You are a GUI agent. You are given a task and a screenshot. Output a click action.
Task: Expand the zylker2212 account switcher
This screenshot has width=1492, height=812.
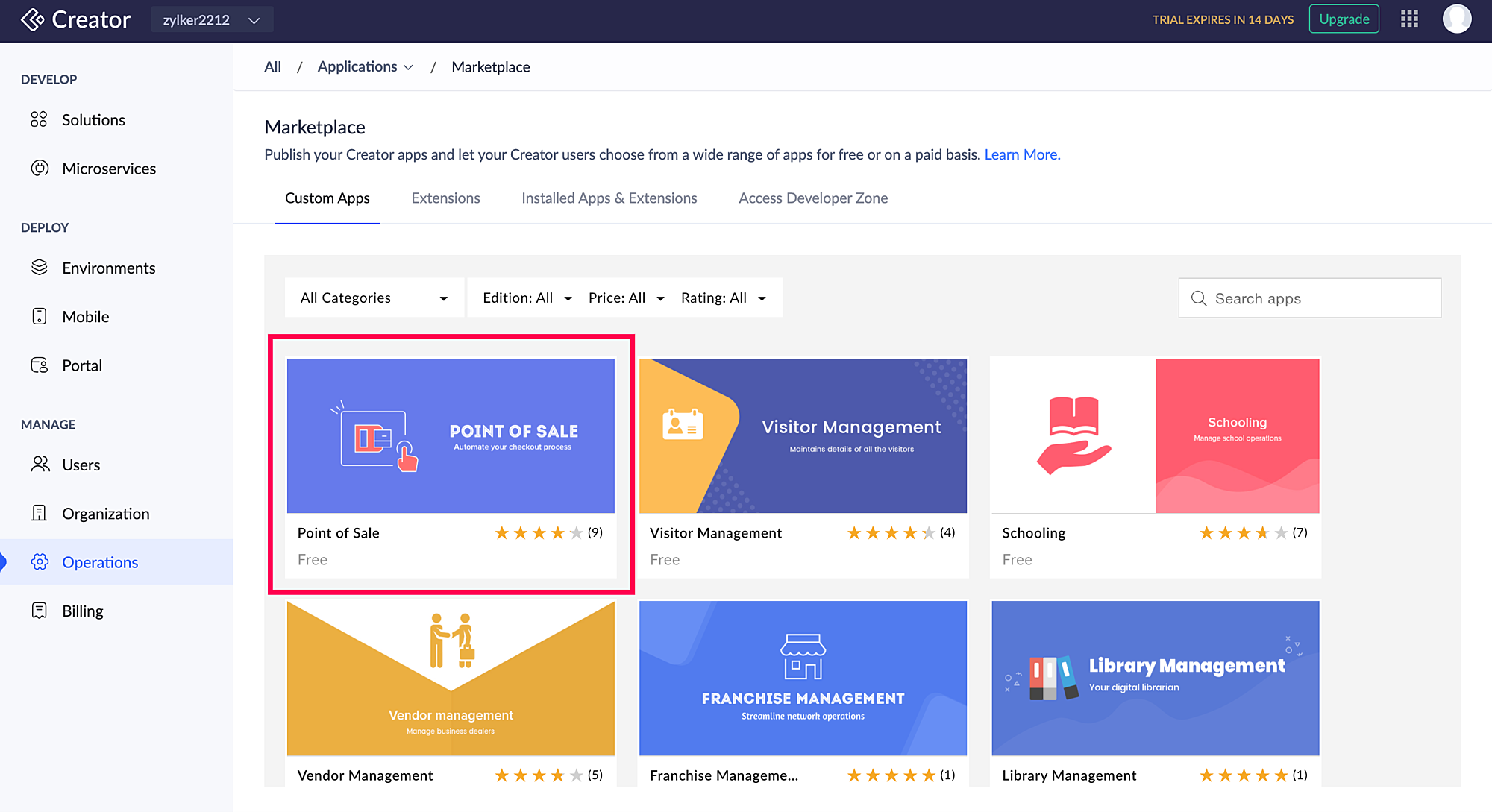(x=212, y=20)
